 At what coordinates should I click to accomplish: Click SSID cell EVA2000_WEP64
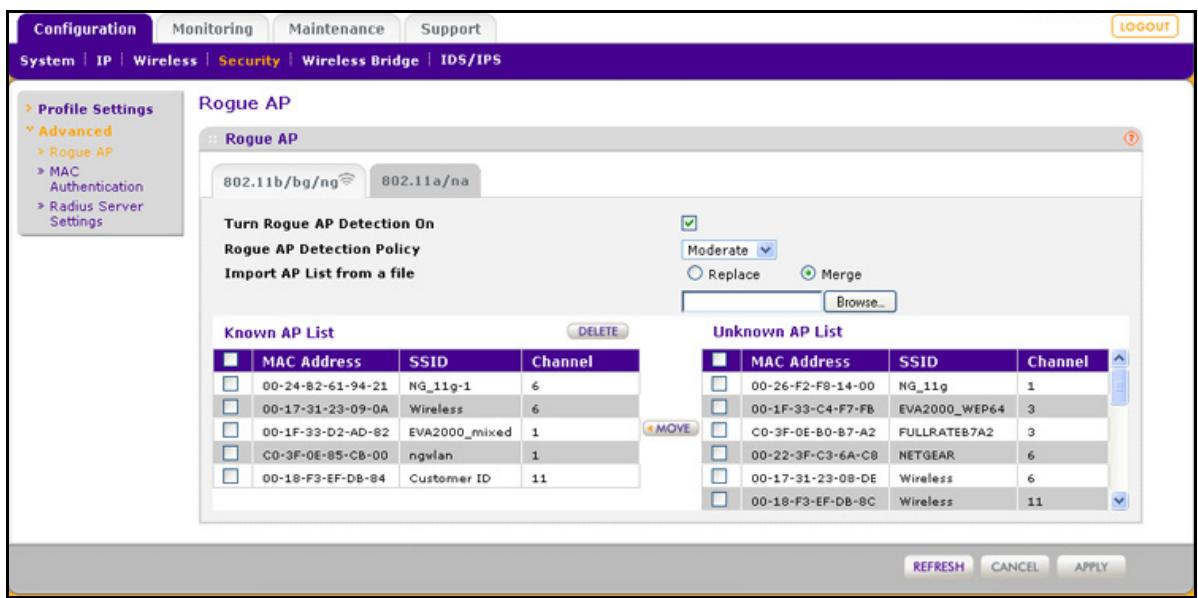pos(951,409)
